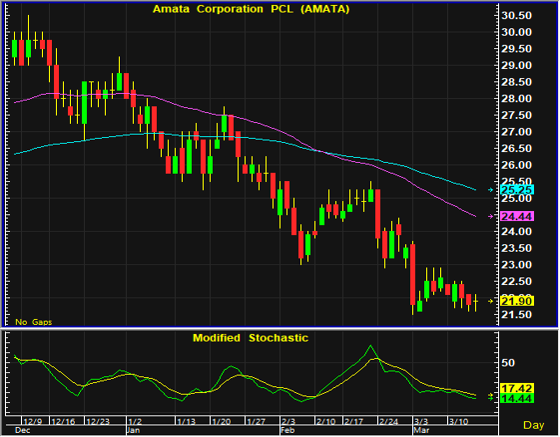This screenshot has height=437, width=560.
Task: Click the 28.50 price axis label
Action: 516,82
